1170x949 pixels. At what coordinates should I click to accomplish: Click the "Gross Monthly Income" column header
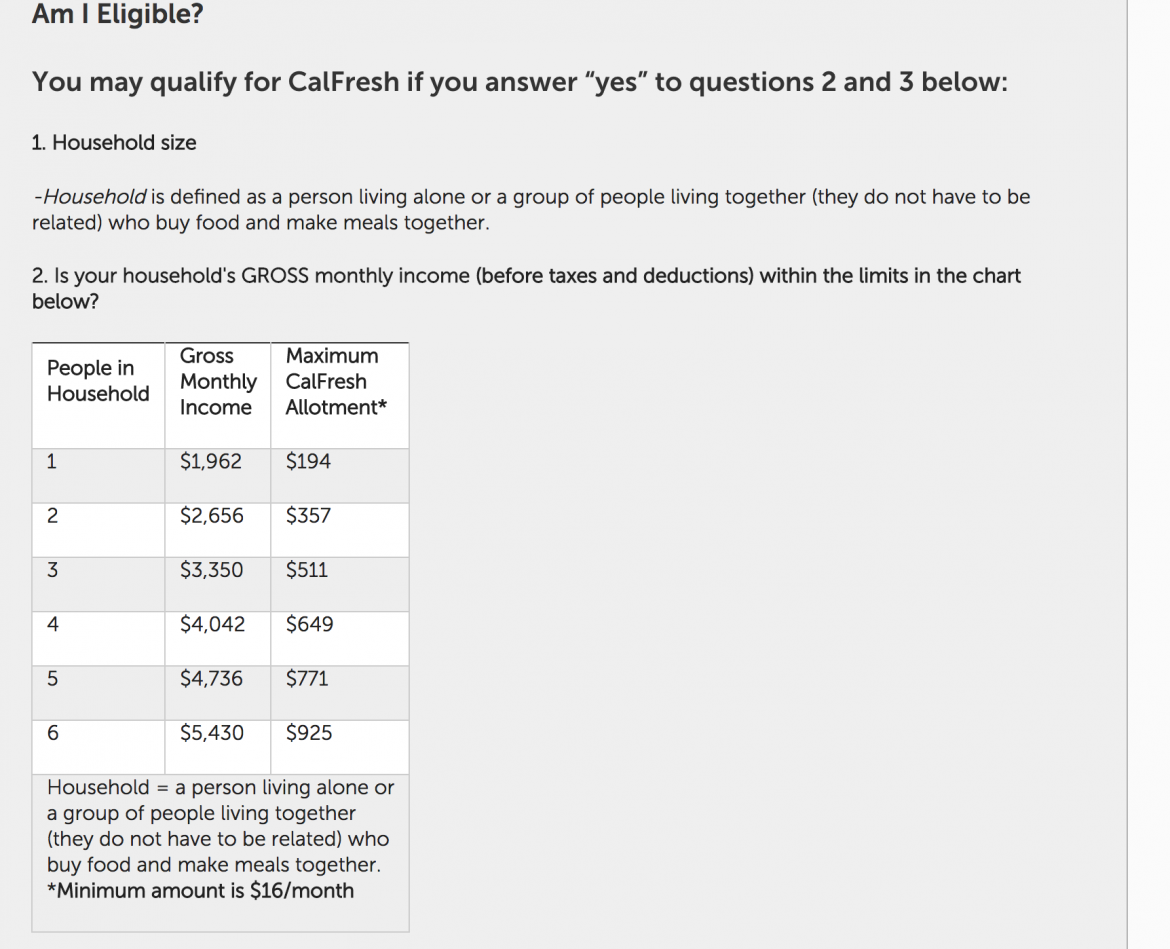tap(217, 382)
